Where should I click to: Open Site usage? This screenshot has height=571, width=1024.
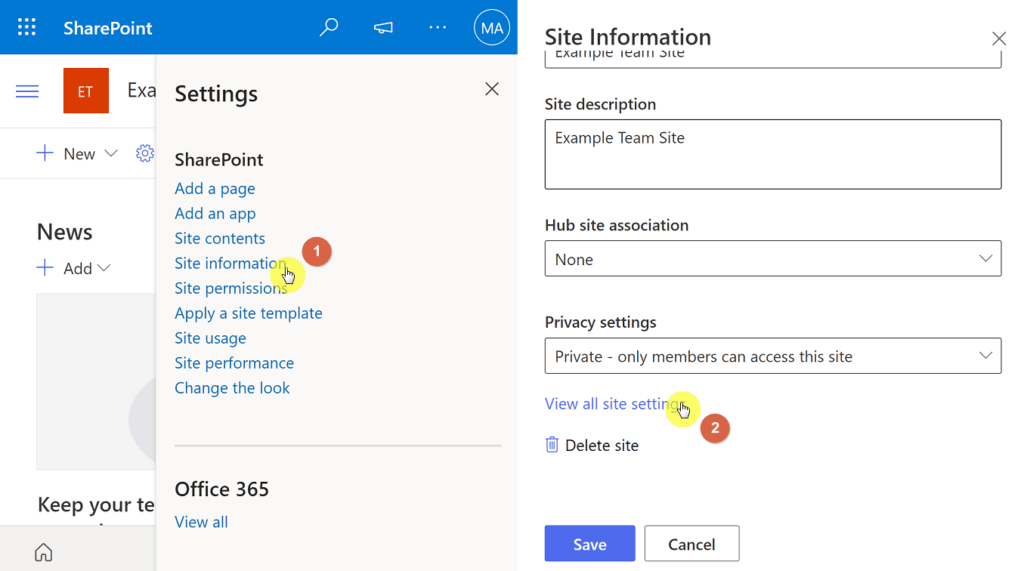(x=210, y=338)
